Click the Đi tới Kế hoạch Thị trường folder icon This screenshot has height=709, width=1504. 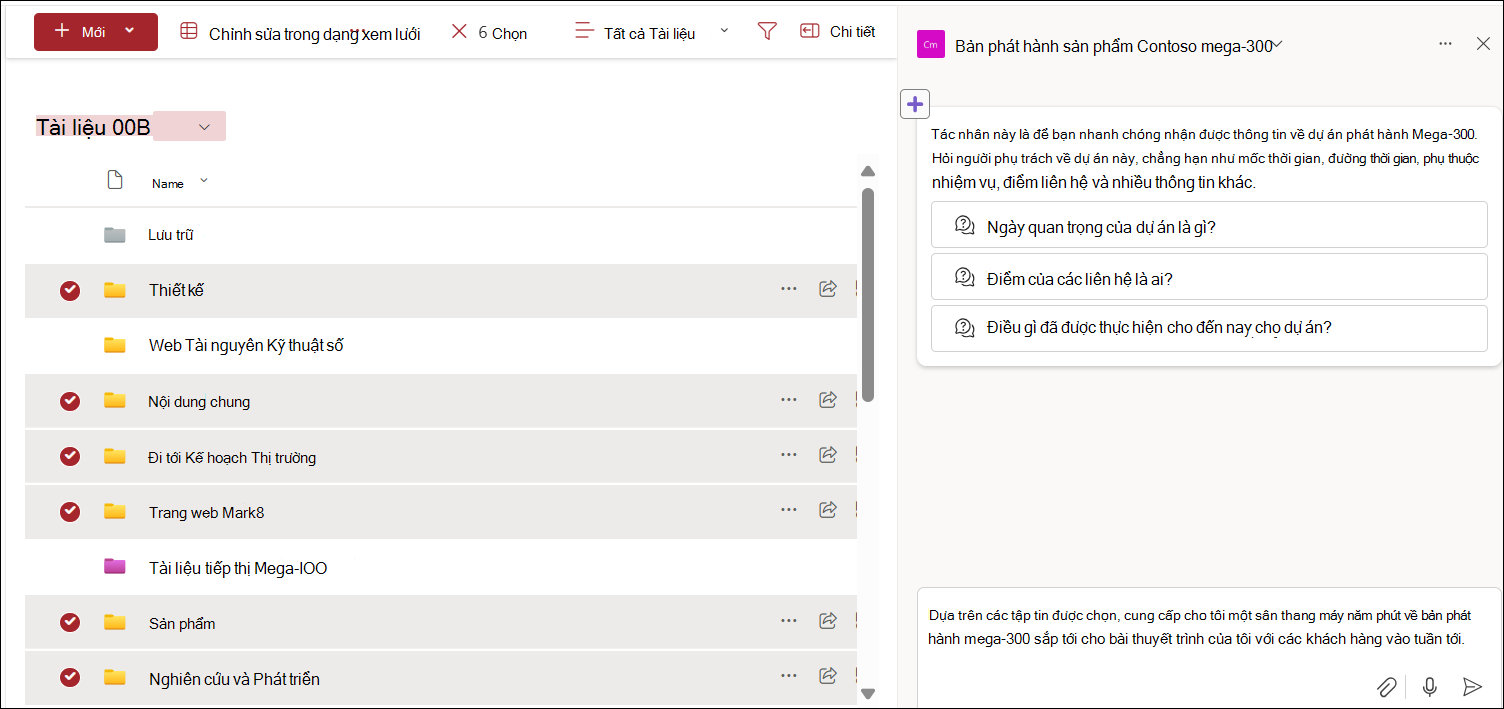(x=115, y=456)
